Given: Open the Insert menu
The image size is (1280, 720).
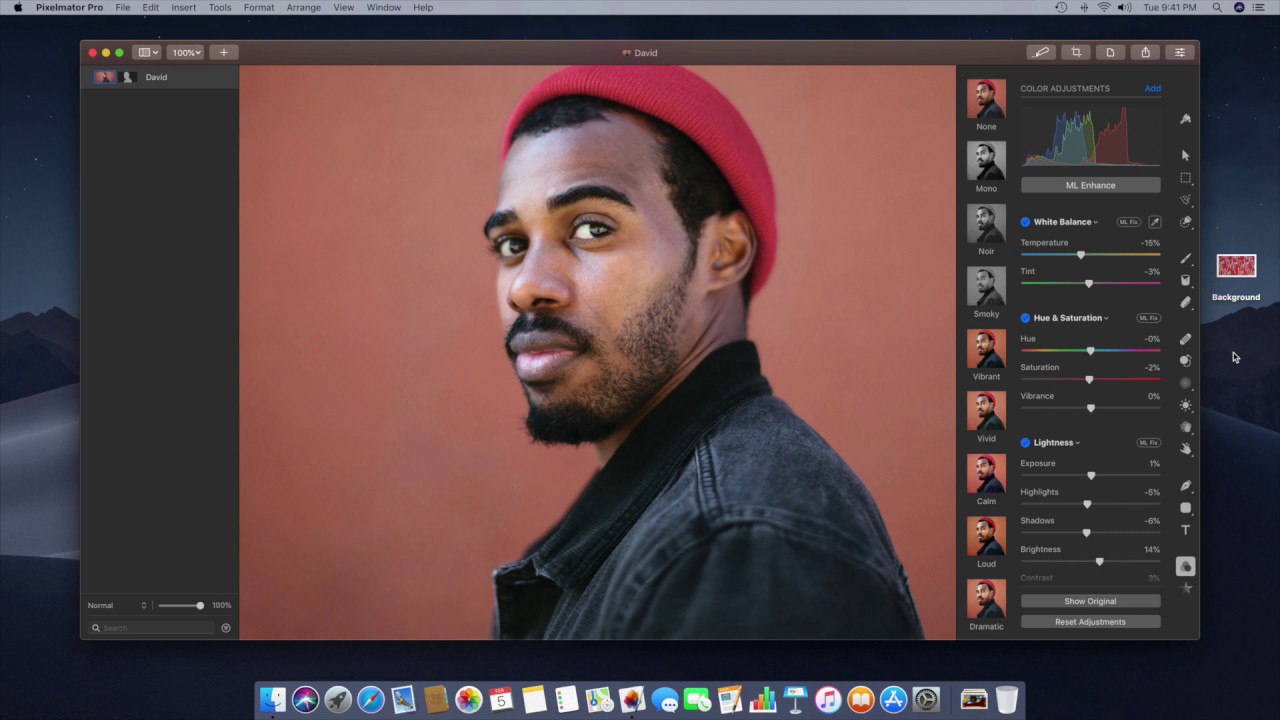Looking at the screenshot, I should point(183,7).
